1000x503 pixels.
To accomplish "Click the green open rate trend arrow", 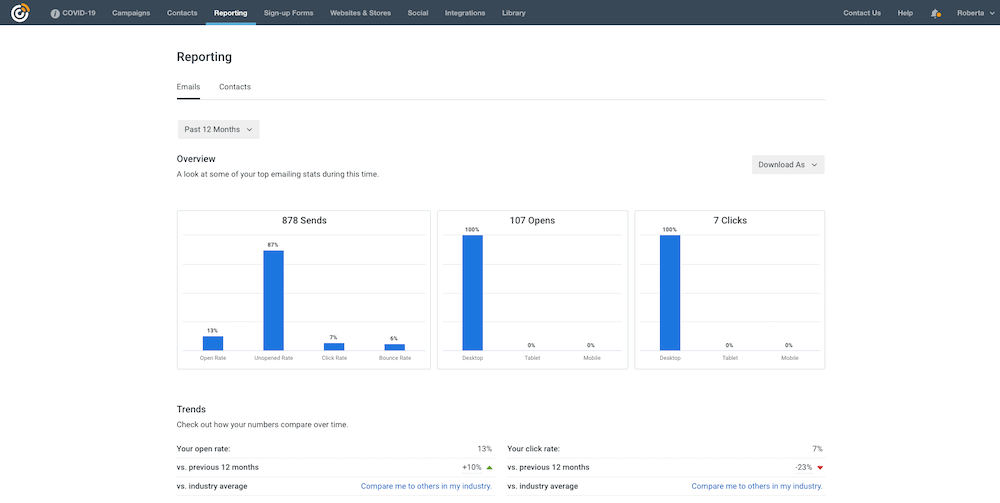I will pyautogui.click(x=489, y=468).
